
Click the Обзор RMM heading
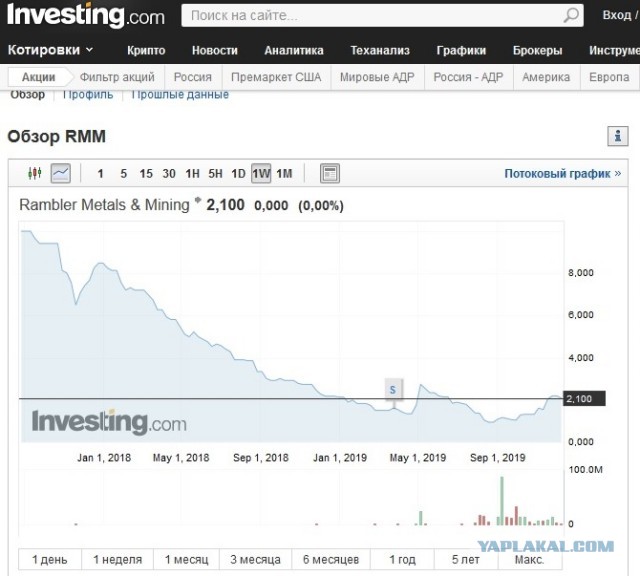[x=57, y=136]
